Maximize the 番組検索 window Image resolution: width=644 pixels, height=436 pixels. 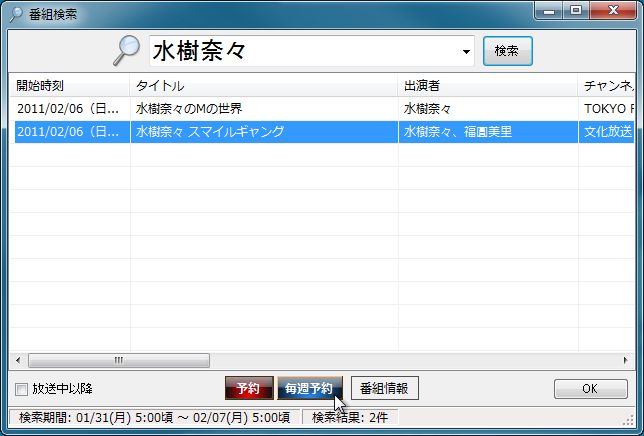point(576,11)
